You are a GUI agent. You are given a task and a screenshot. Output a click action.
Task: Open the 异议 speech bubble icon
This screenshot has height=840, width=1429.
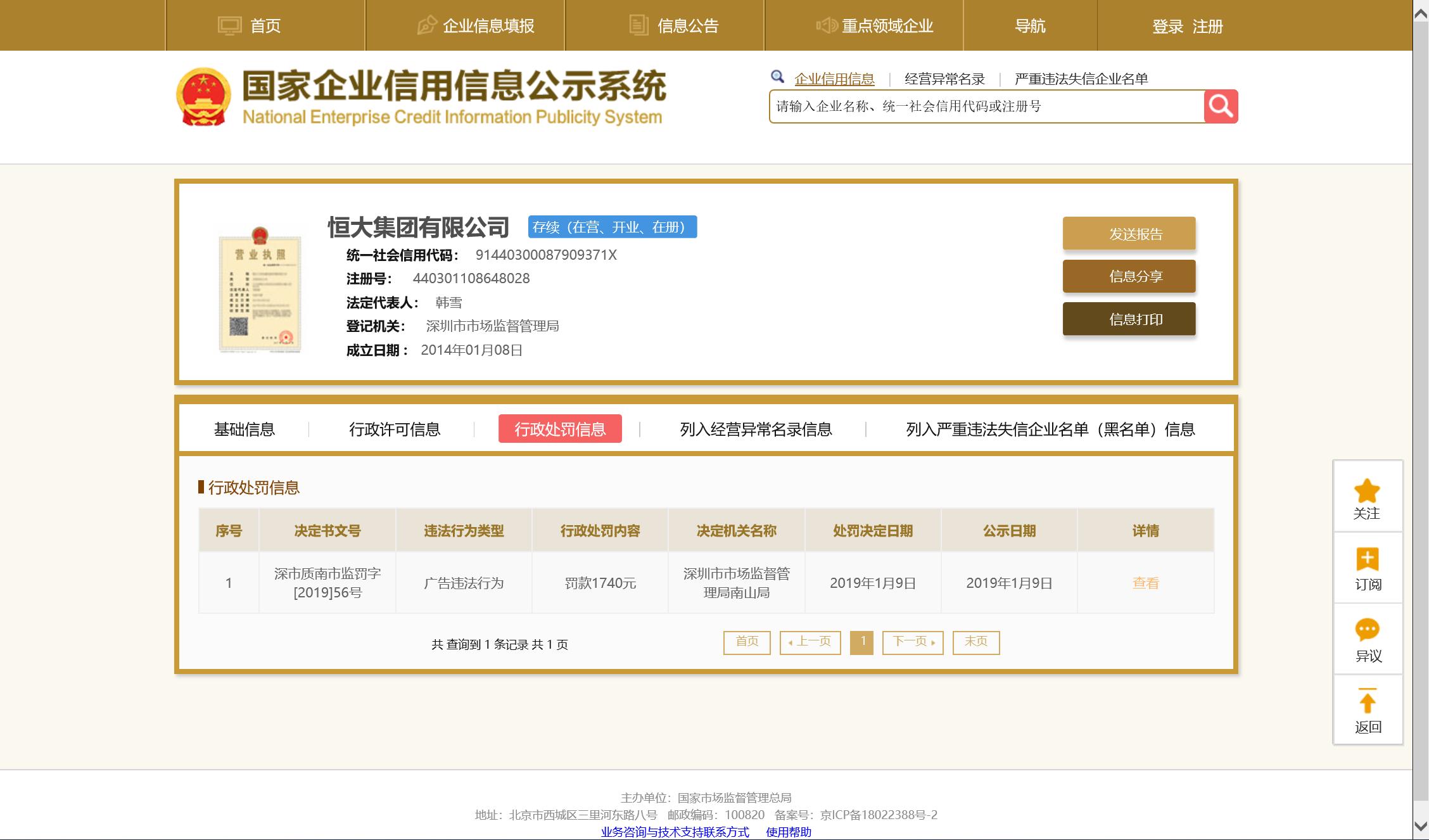pos(1367,632)
